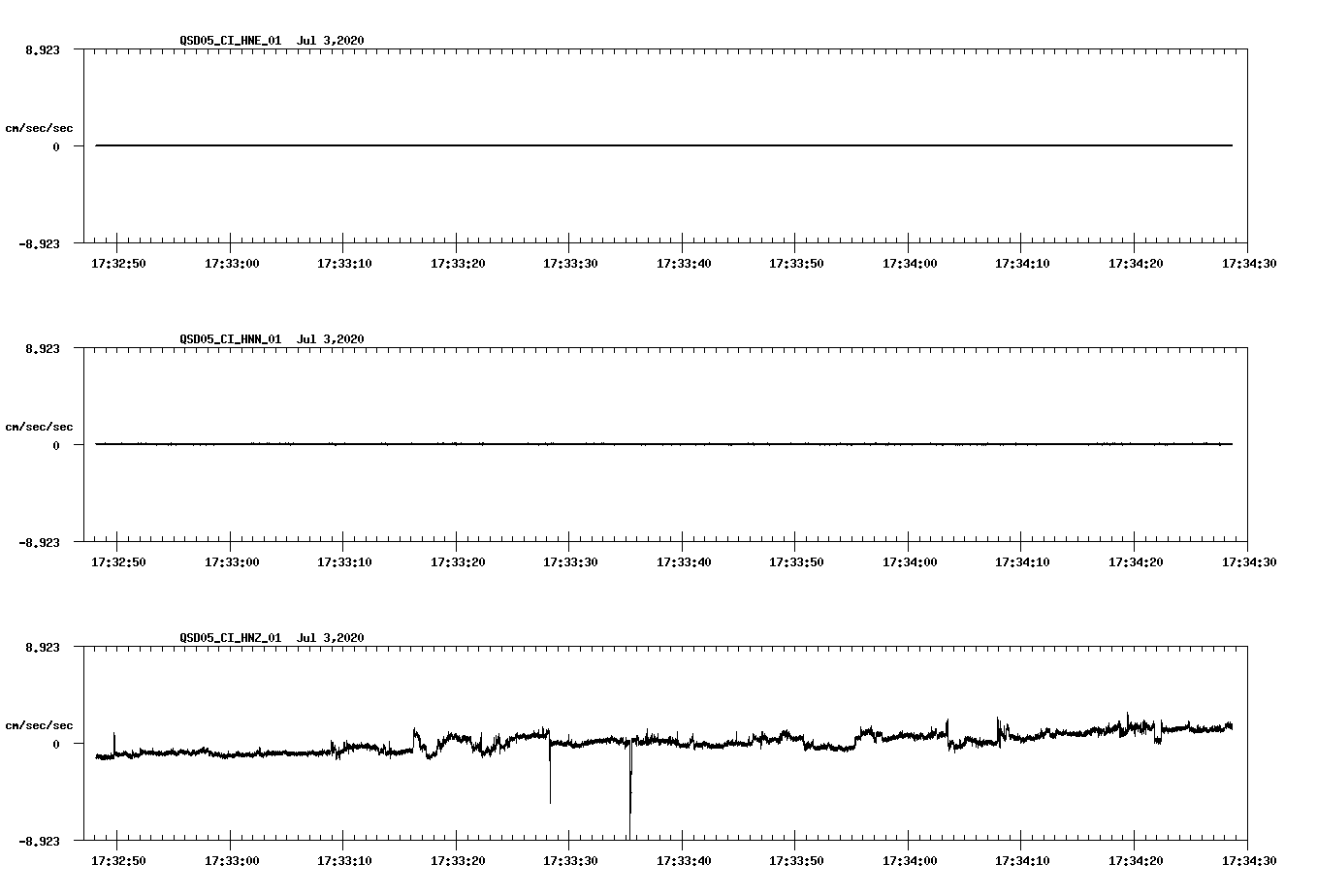Viewport: 1317px width, 896px height.
Task: Click 17:34:10 time label under HNN plot
Action: click(1023, 561)
